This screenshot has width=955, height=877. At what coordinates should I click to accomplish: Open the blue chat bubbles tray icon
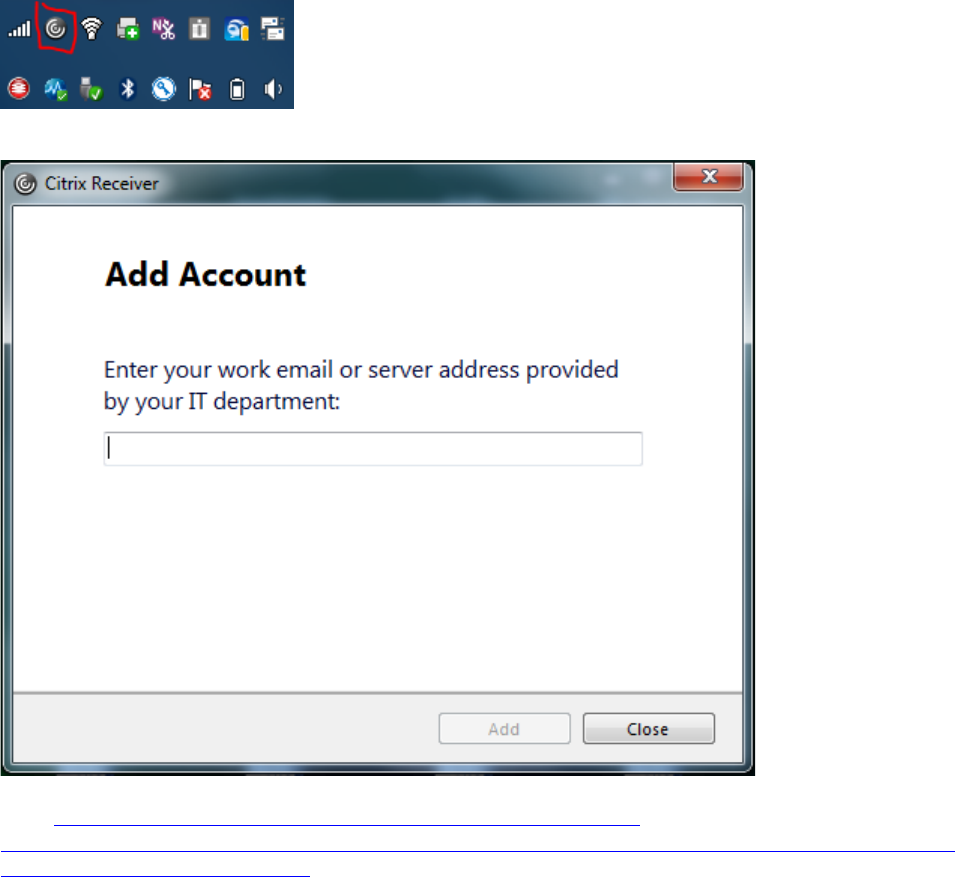click(236, 29)
